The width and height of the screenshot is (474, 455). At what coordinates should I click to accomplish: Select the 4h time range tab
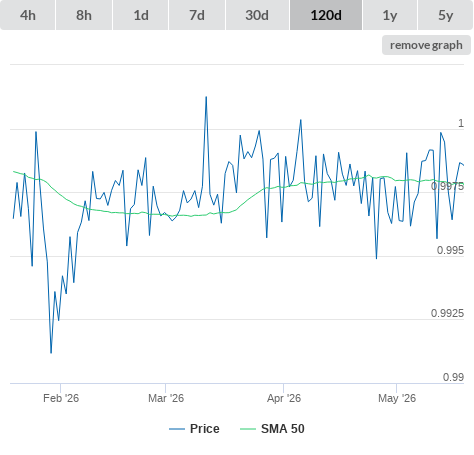coord(28,15)
